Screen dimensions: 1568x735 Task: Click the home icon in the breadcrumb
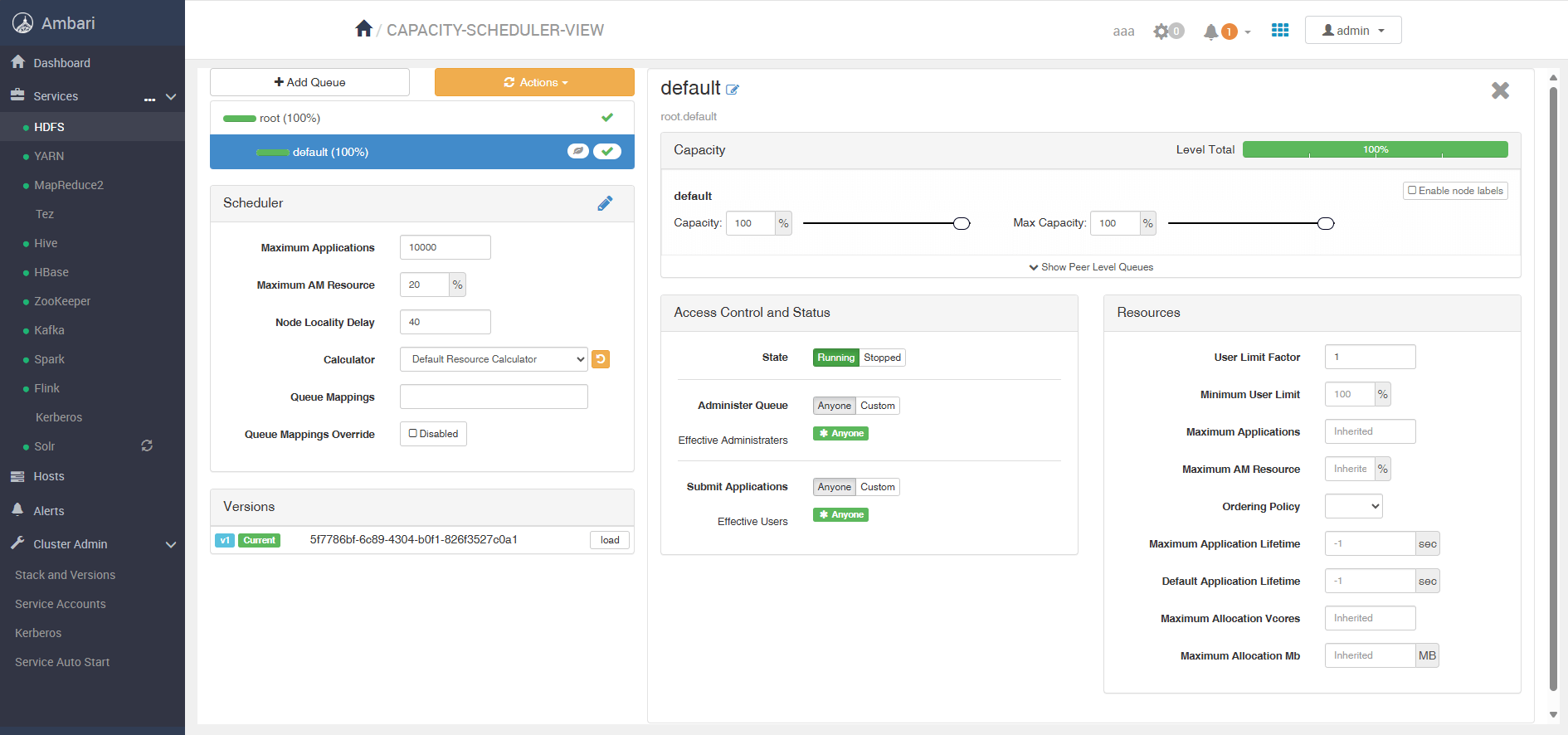(363, 29)
